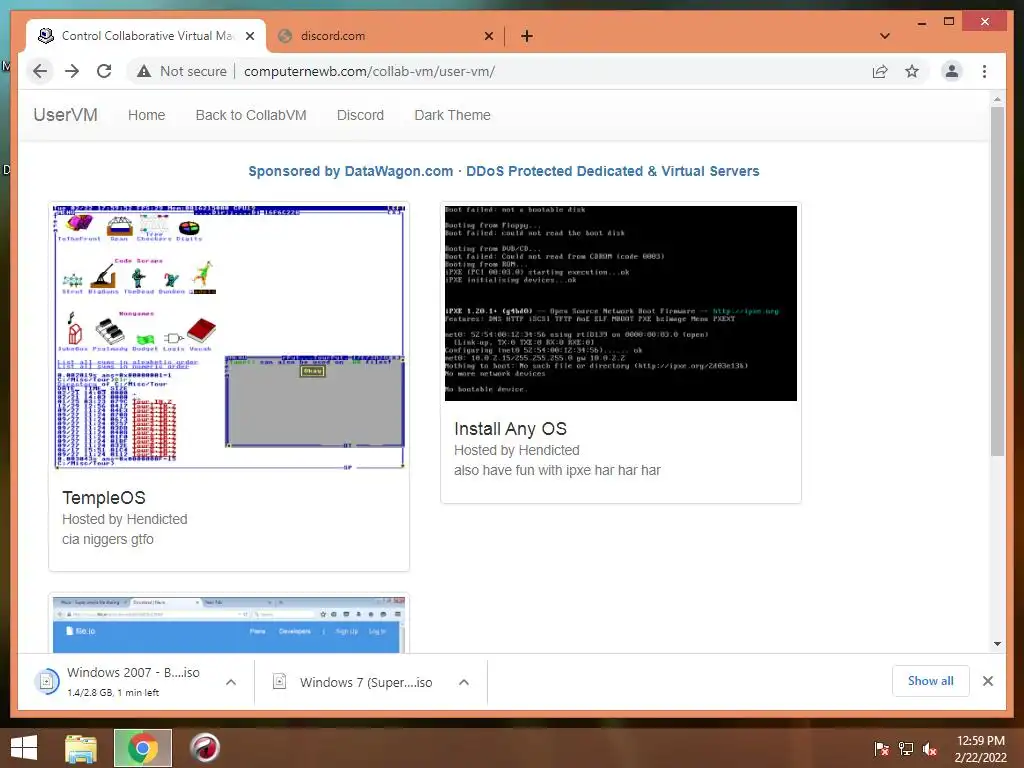Reload the current page
This screenshot has width=1024, height=768.
tap(104, 71)
